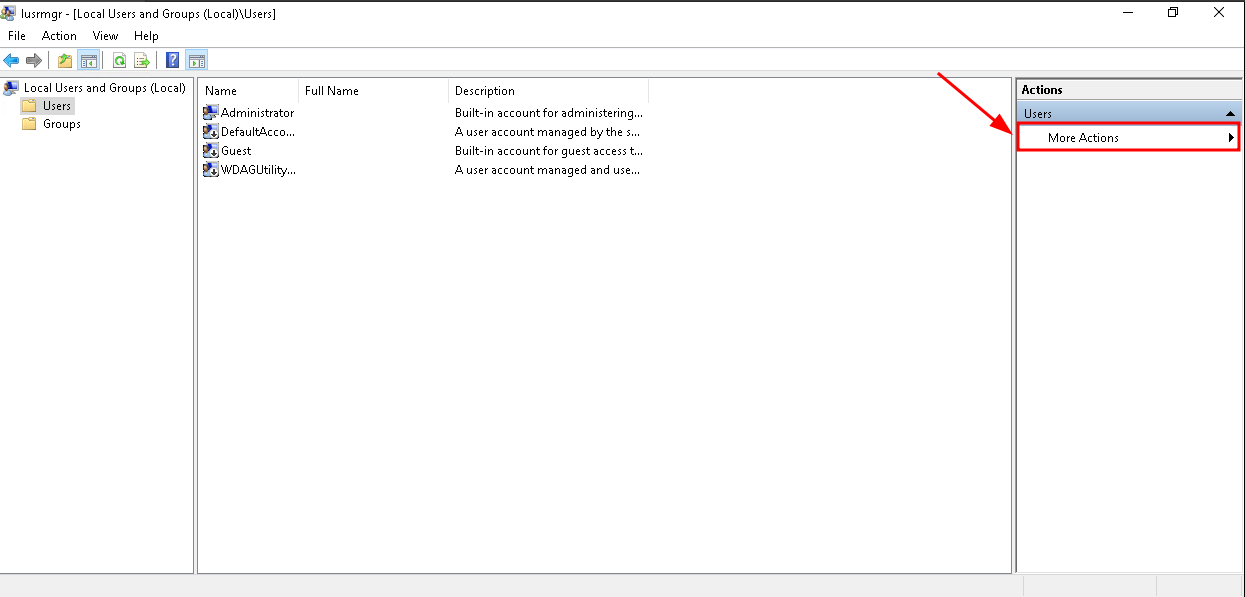This screenshot has width=1245, height=597.
Task: Collapse the Users section in Actions pane
Action: [1230, 114]
